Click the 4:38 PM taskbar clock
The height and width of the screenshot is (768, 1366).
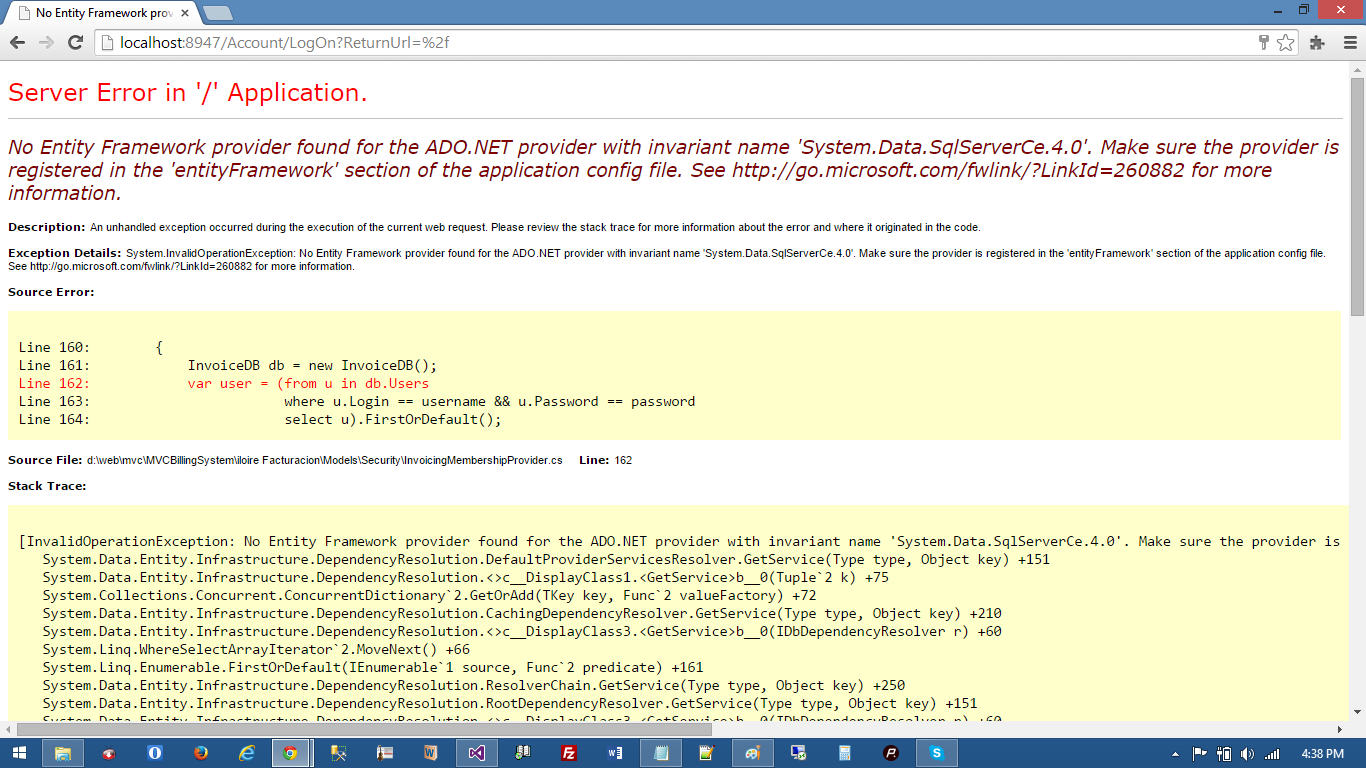pyautogui.click(x=1323, y=754)
